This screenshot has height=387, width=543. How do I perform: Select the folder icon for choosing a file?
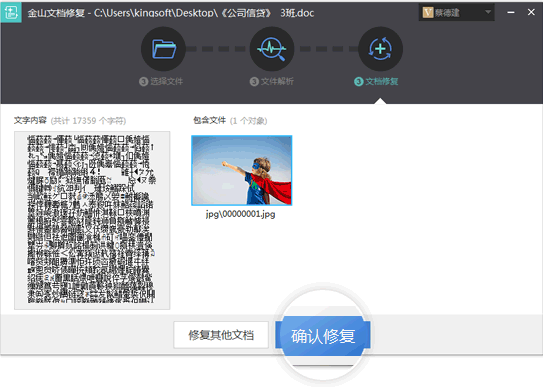tap(163, 49)
